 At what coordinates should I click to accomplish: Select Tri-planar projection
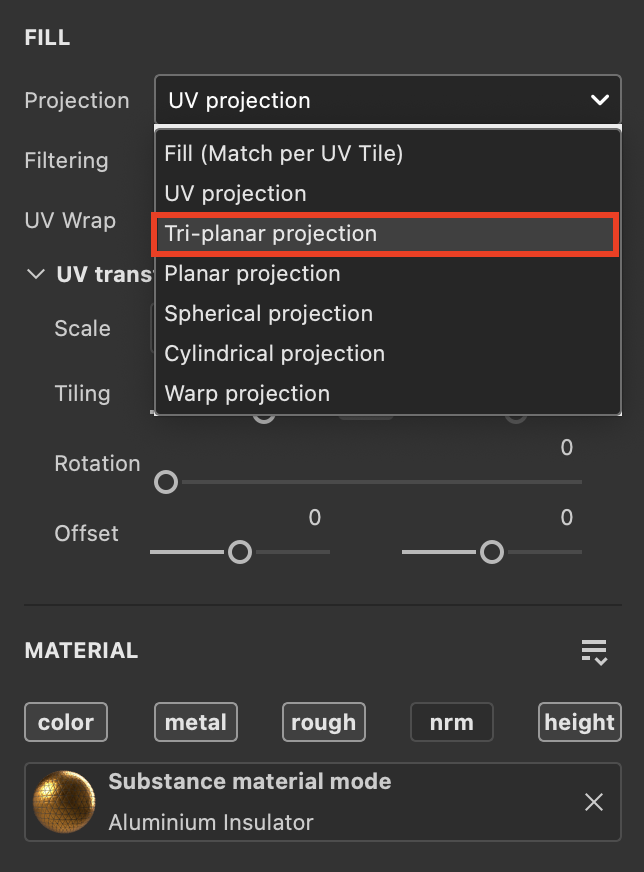[268, 233]
